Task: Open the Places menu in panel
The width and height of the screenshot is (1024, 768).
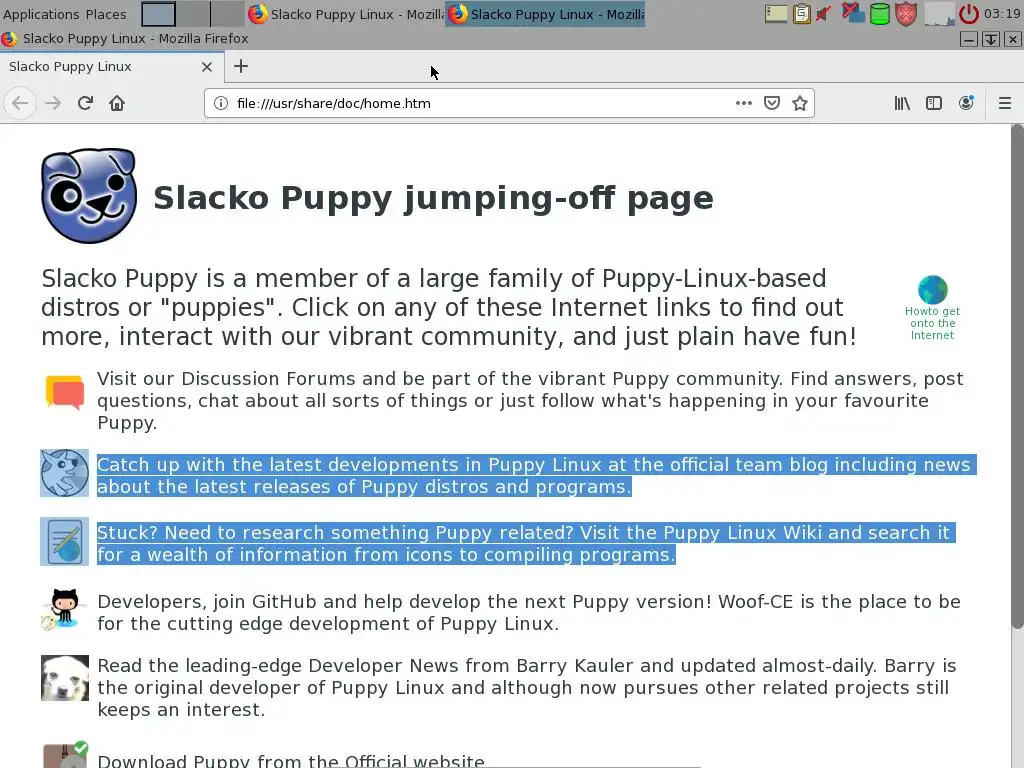Action: point(106,14)
